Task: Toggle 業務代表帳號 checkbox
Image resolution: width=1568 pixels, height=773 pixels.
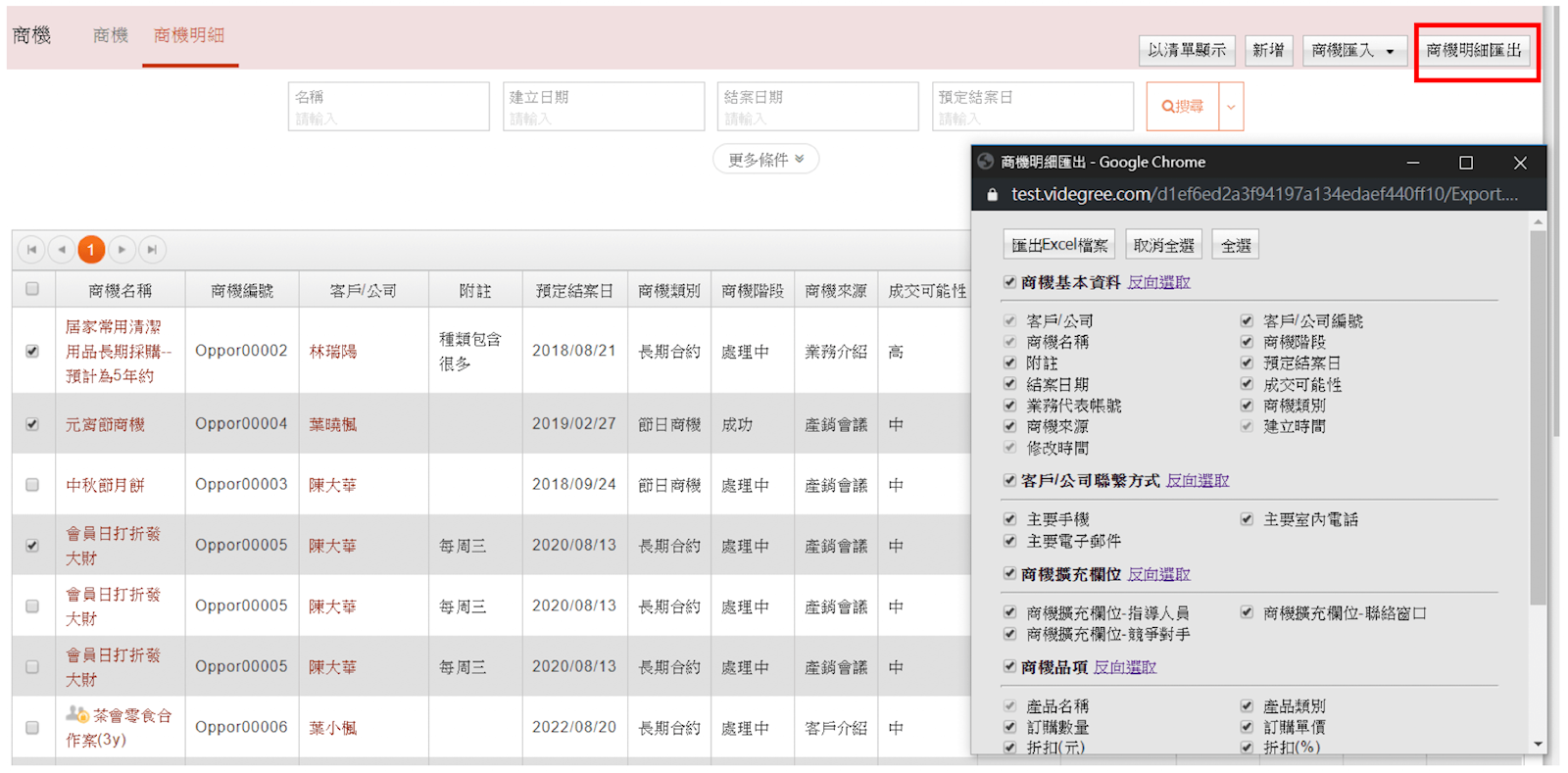Action: [x=1009, y=405]
